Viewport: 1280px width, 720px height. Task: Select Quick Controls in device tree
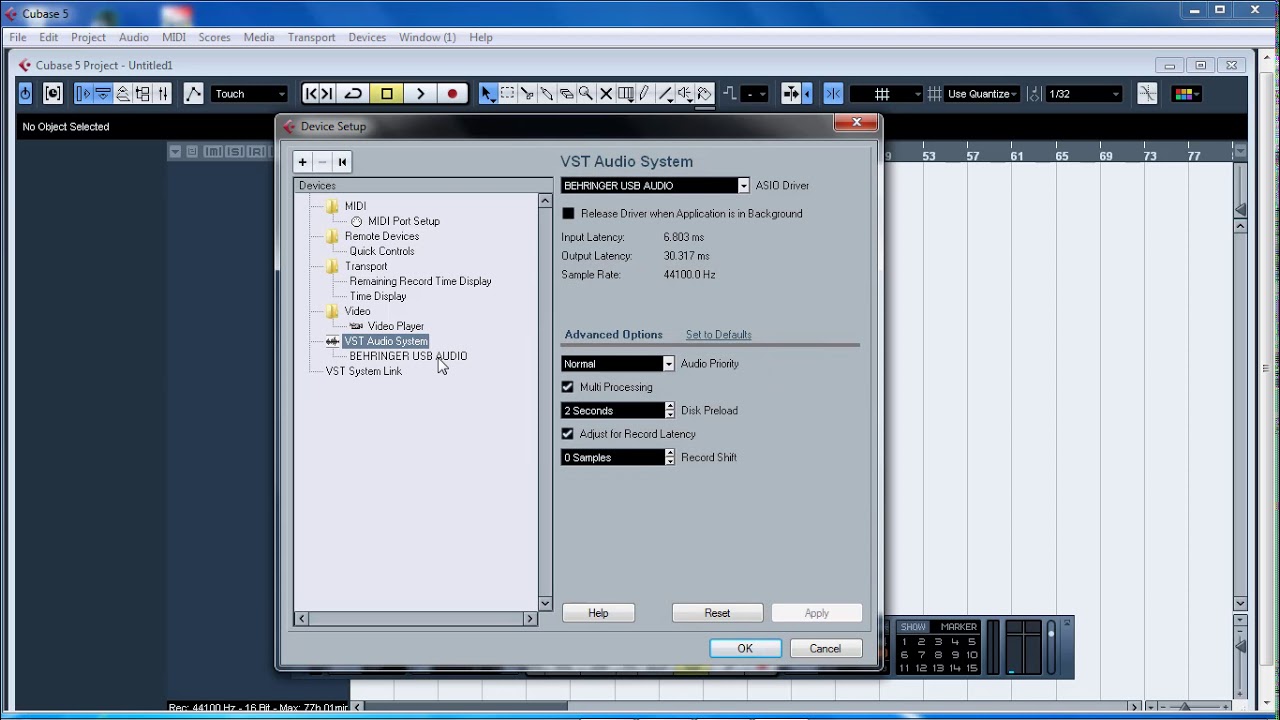coord(381,251)
